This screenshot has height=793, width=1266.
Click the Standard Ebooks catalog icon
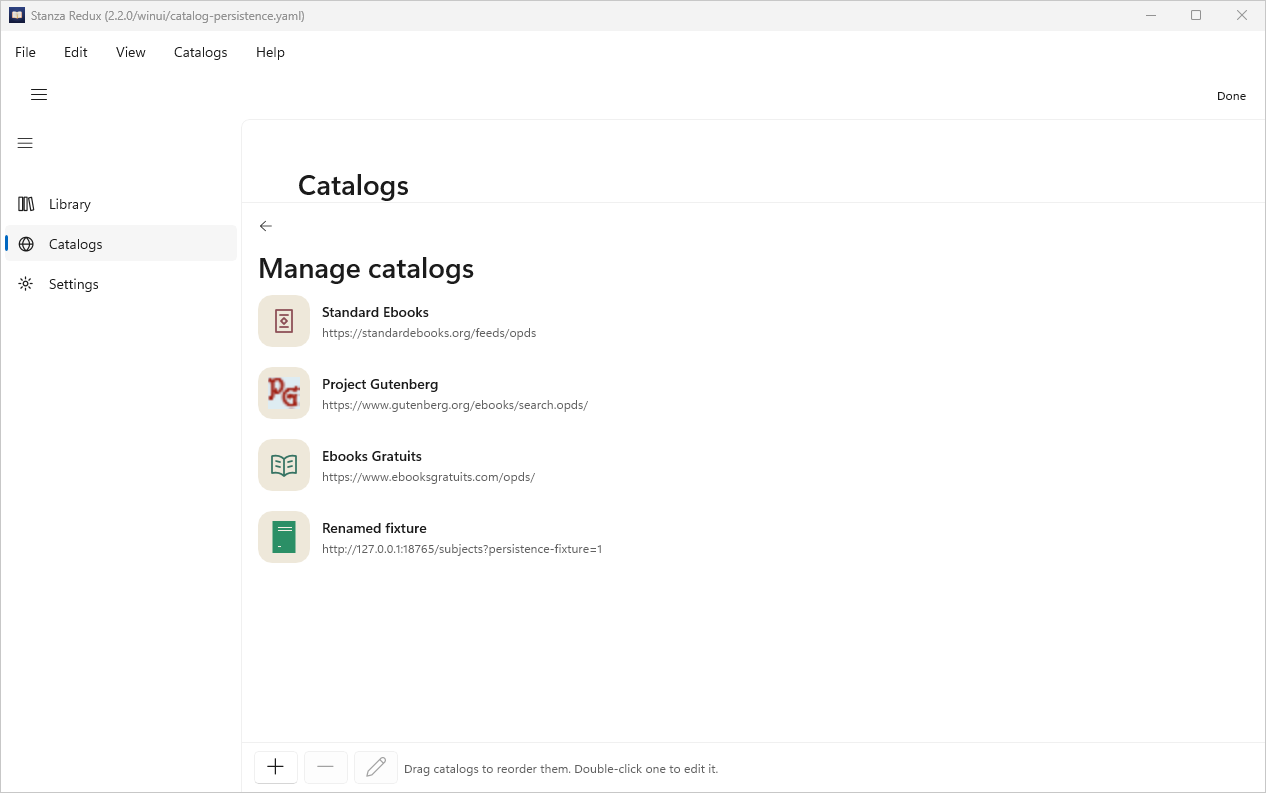pyautogui.click(x=284, y=321)
